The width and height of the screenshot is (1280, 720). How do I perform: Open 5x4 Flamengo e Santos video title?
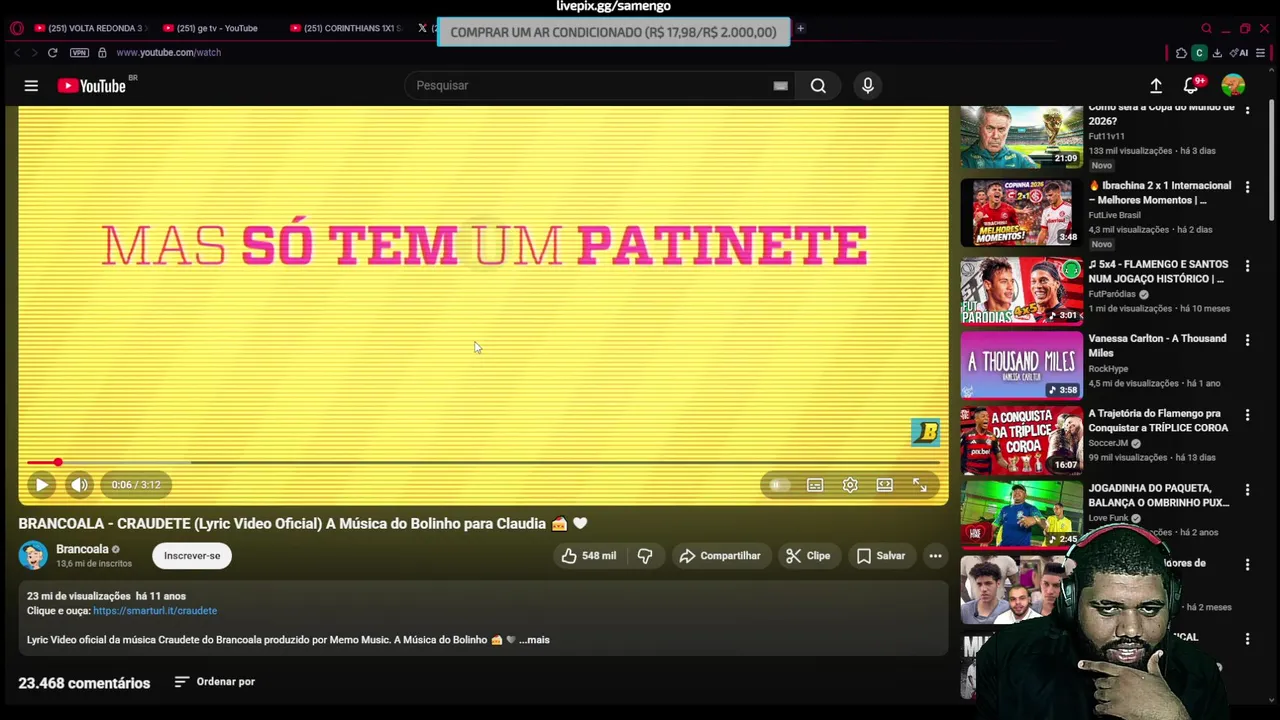(1158, 272)
